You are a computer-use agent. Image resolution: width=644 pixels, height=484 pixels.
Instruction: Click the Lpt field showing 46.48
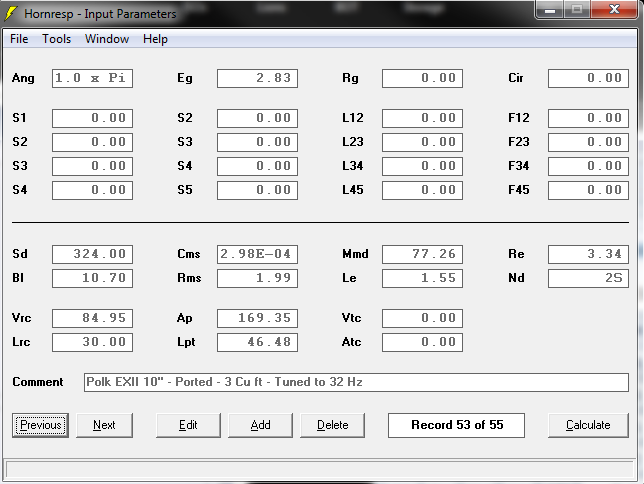click(x=258, y=342)
